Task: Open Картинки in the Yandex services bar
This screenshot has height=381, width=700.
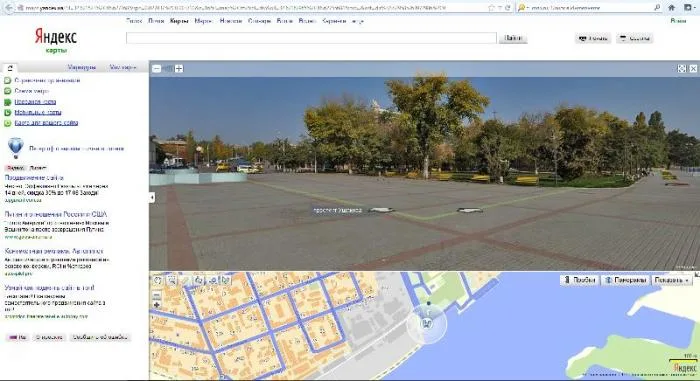Action: coord(334,21)
